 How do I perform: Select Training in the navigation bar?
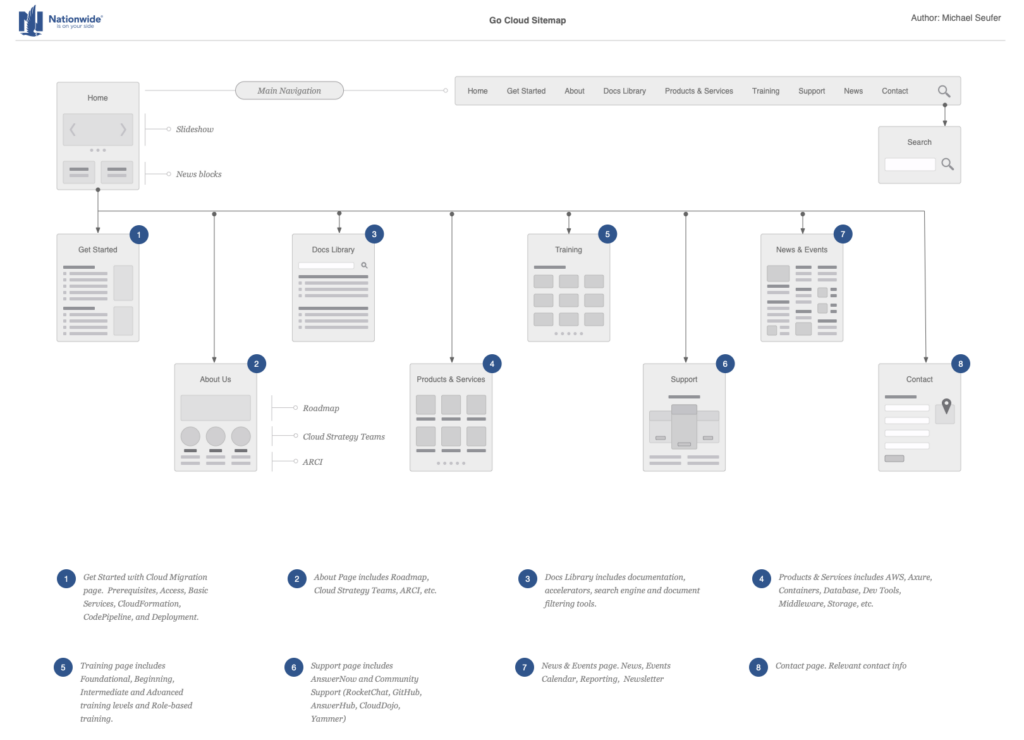coord(765,91)
